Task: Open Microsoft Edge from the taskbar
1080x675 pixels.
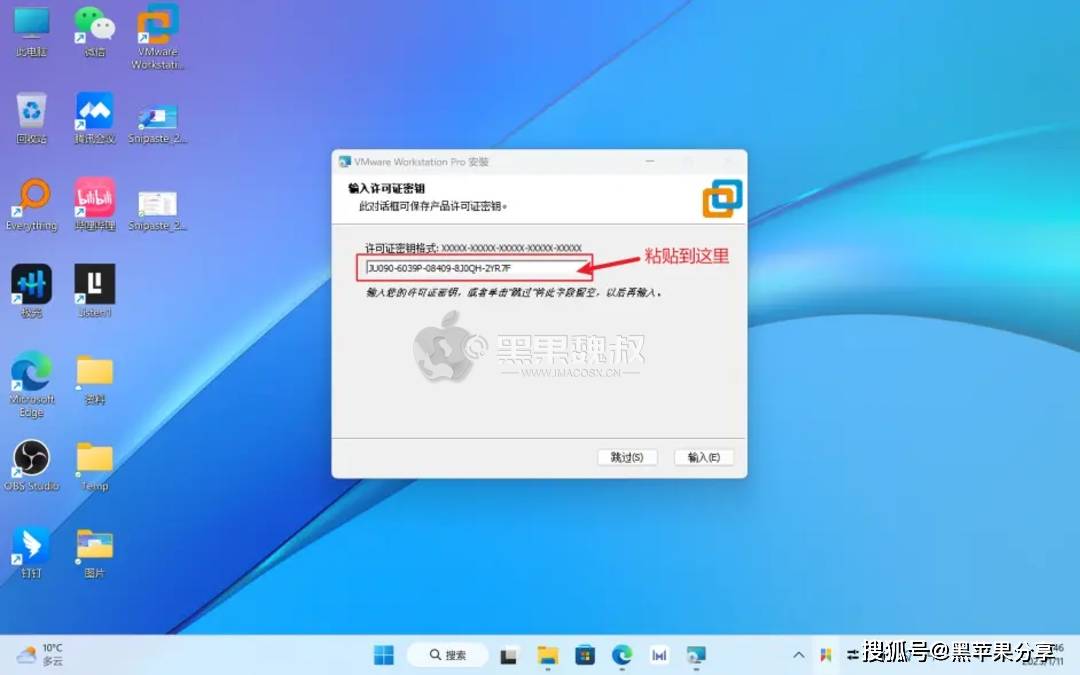Action: [x=622, y=655]
